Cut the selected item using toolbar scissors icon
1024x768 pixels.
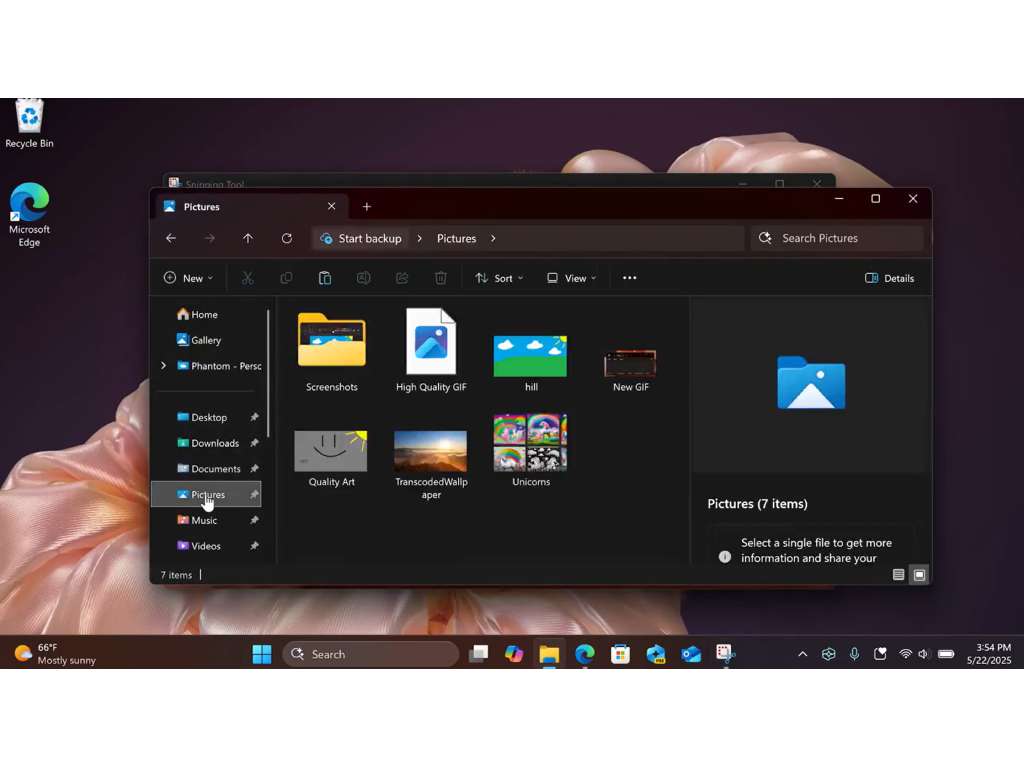pos(248,278)
